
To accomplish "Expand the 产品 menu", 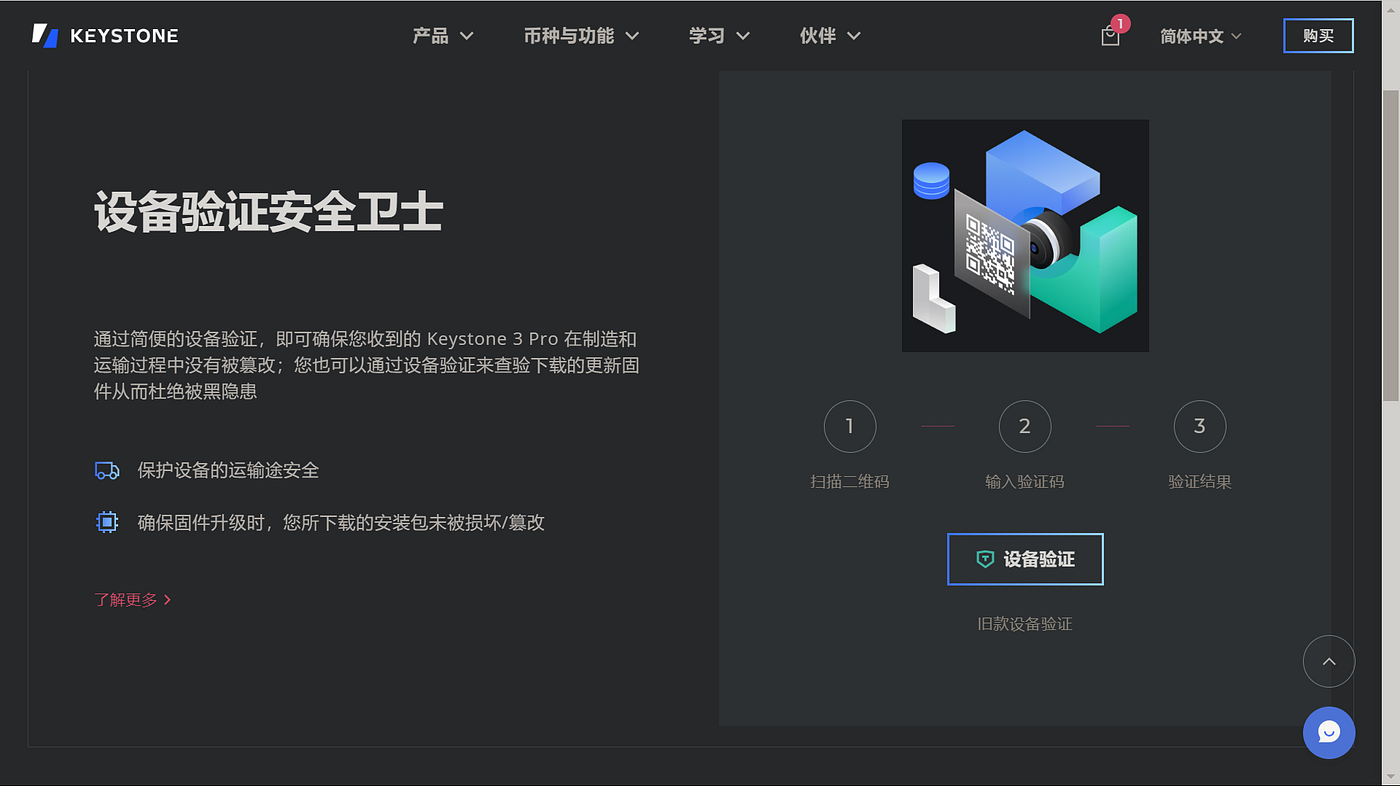I will click(x=443, y=36).
